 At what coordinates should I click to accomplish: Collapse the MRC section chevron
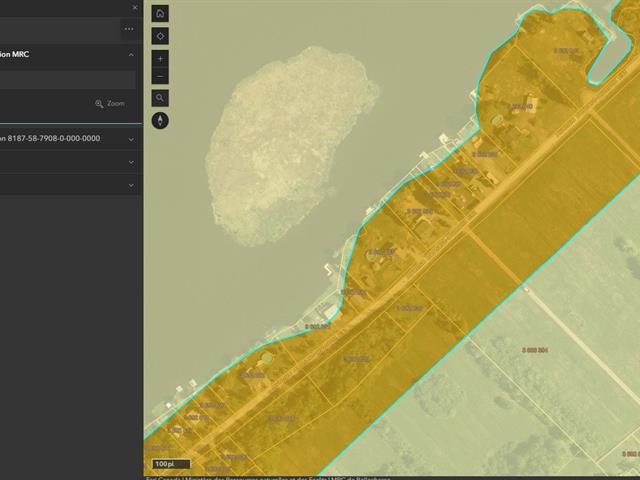[x=130, y=55]
